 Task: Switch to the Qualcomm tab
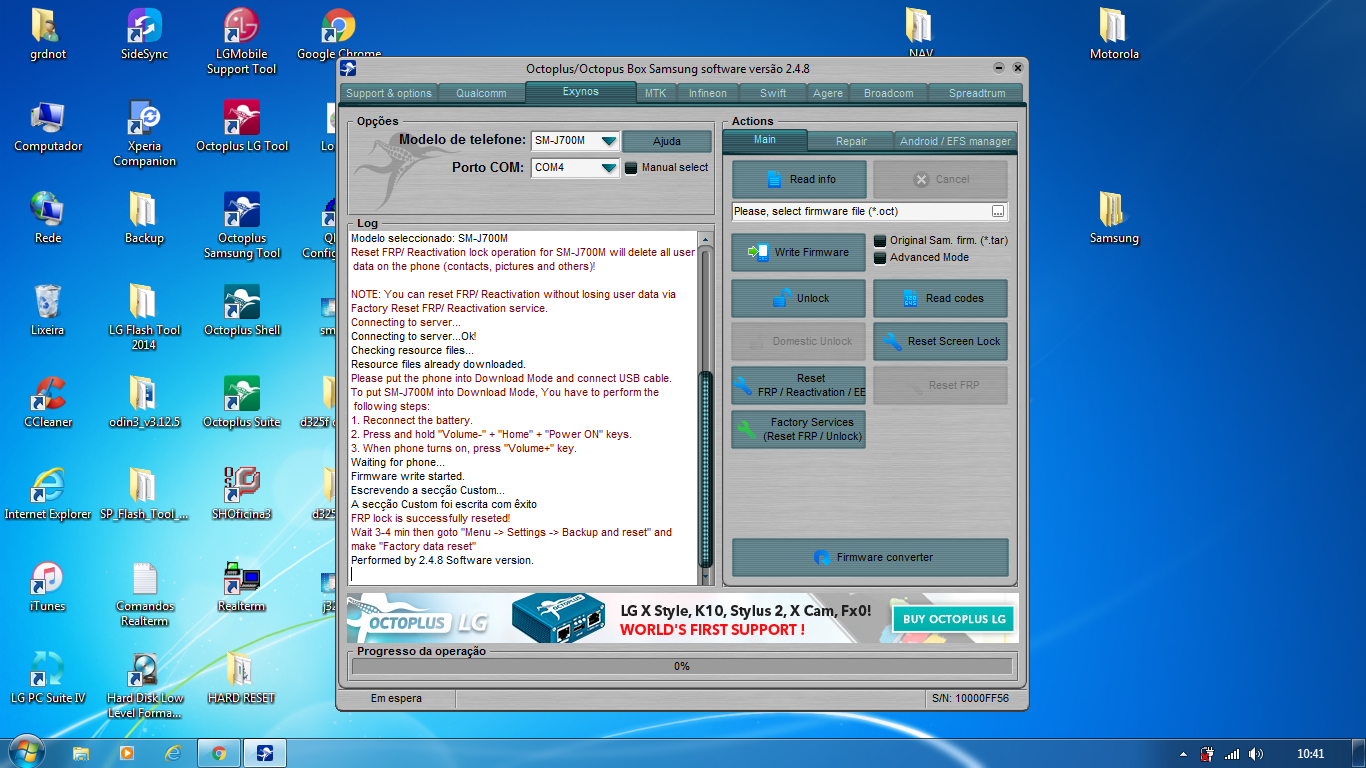pos(481,93)
